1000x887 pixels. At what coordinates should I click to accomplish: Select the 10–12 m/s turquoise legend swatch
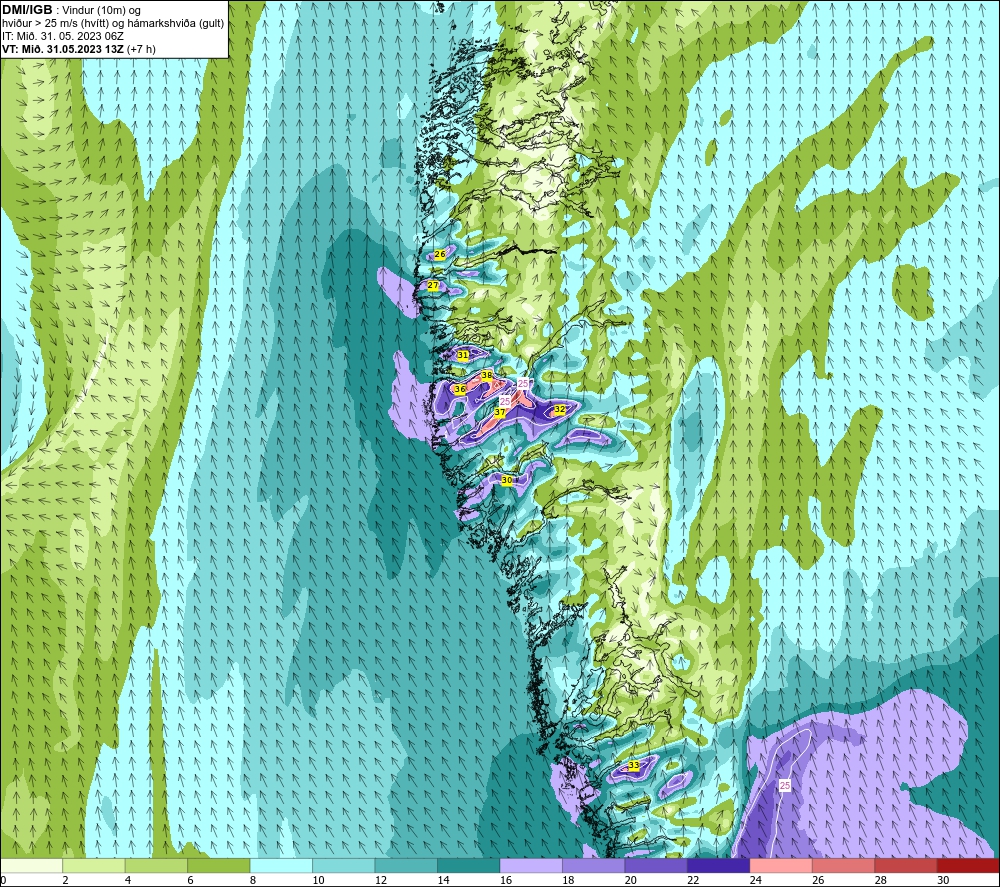point(344,865)
